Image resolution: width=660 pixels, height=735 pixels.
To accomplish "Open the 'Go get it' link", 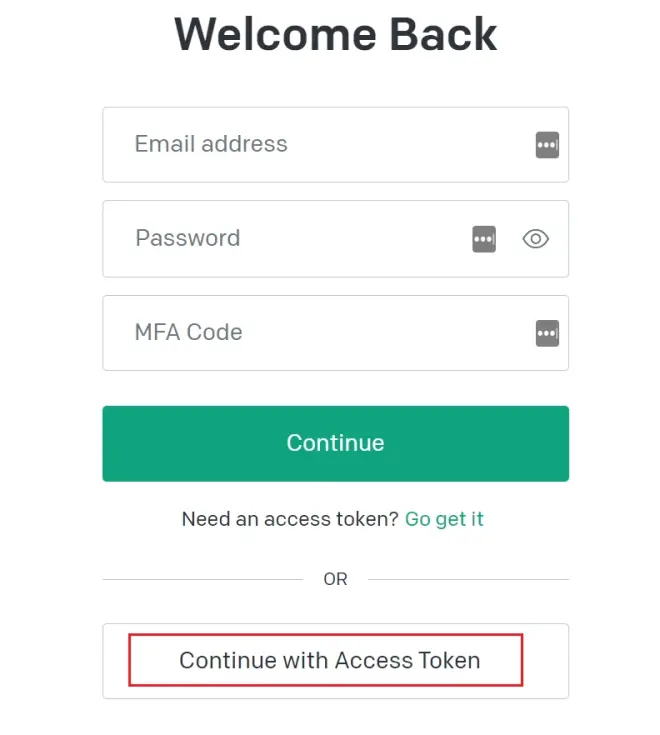I will click(444, 519).
